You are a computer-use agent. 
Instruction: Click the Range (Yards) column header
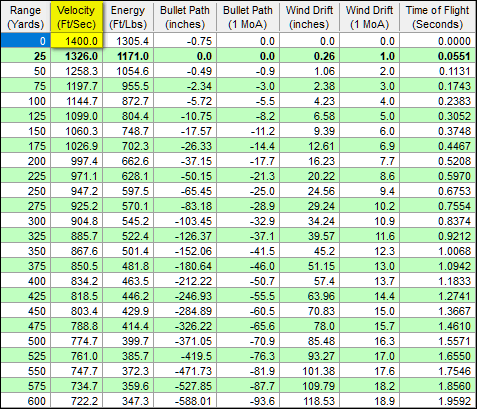tap(26, 17)
